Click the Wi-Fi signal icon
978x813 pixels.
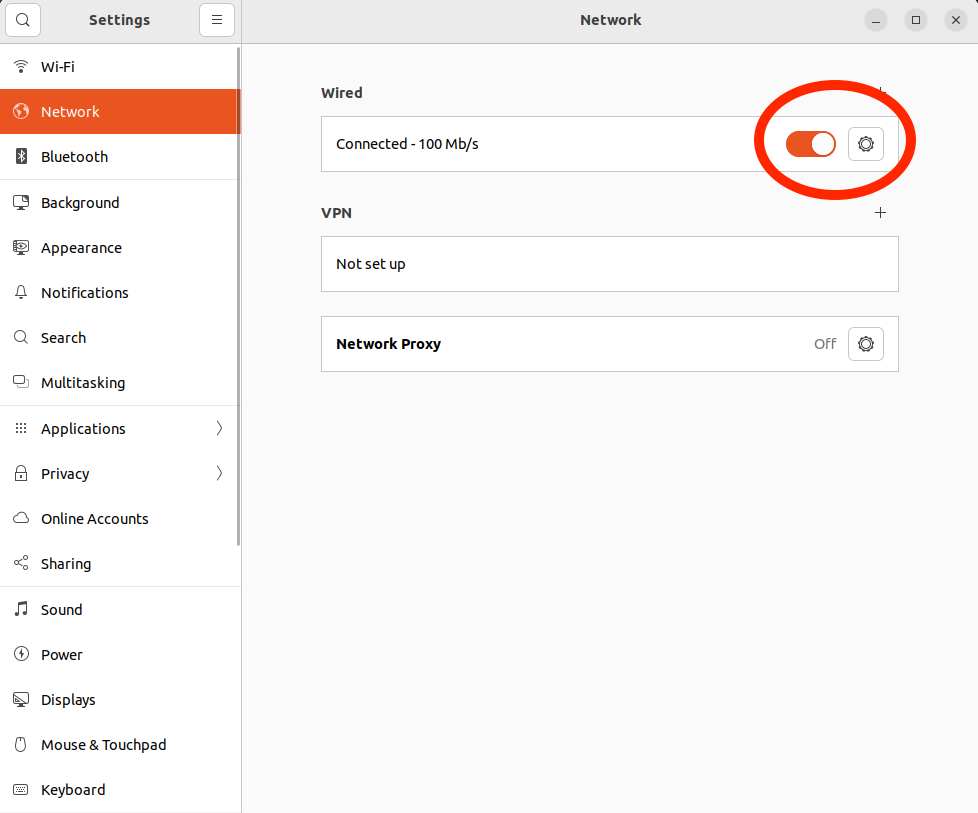coord(21,66)
